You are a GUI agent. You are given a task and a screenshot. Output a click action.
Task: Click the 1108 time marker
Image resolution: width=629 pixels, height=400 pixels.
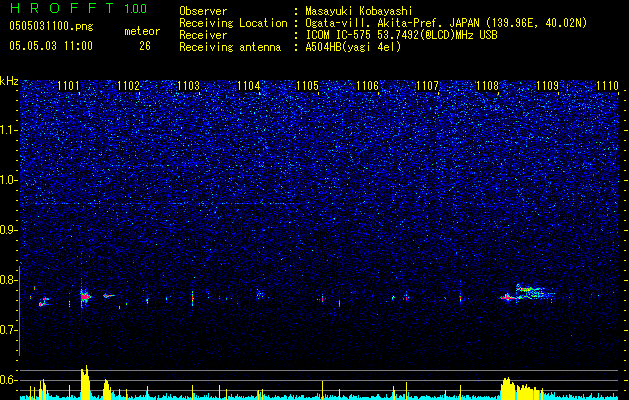pyautogui.click(x=487, y=86)
